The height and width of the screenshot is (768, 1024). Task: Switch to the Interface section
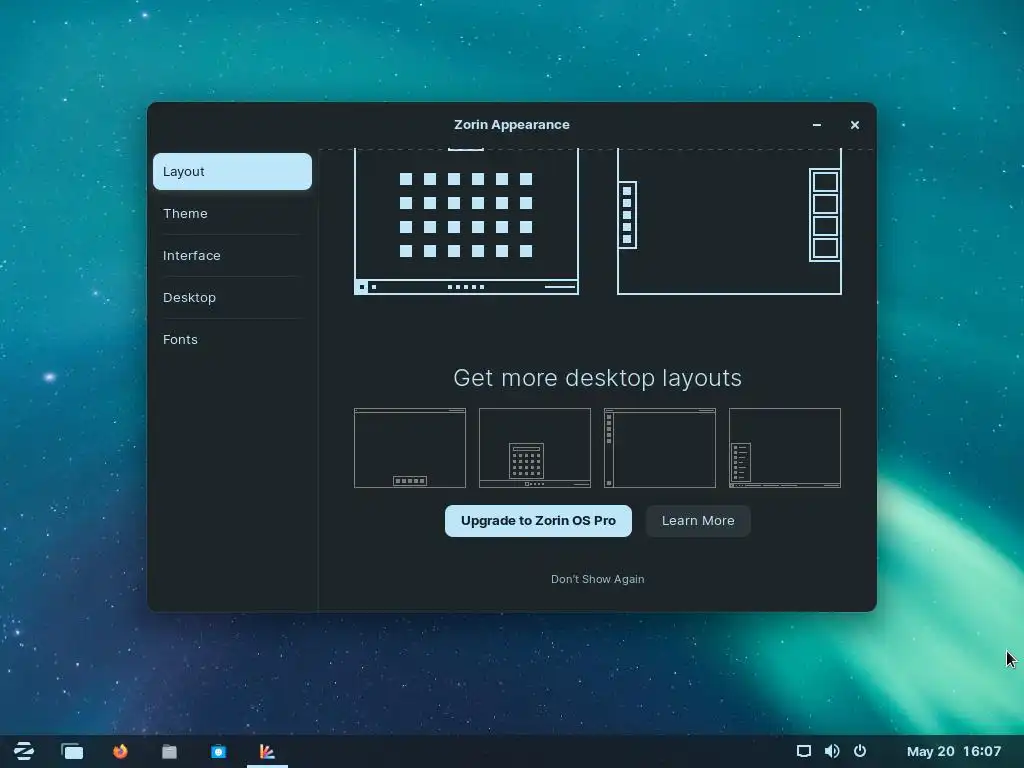(x=232, y=255)
